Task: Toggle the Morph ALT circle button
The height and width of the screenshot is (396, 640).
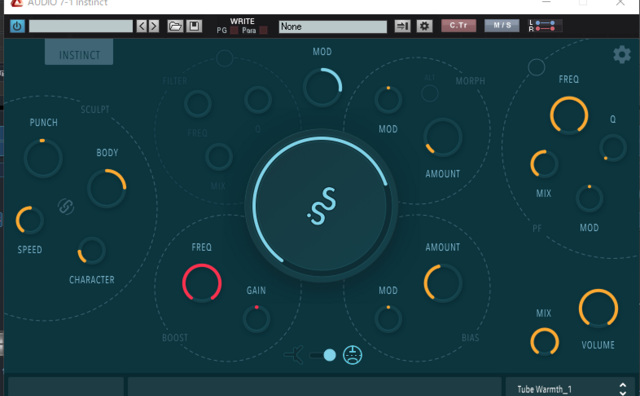Action: coord(429,93)
